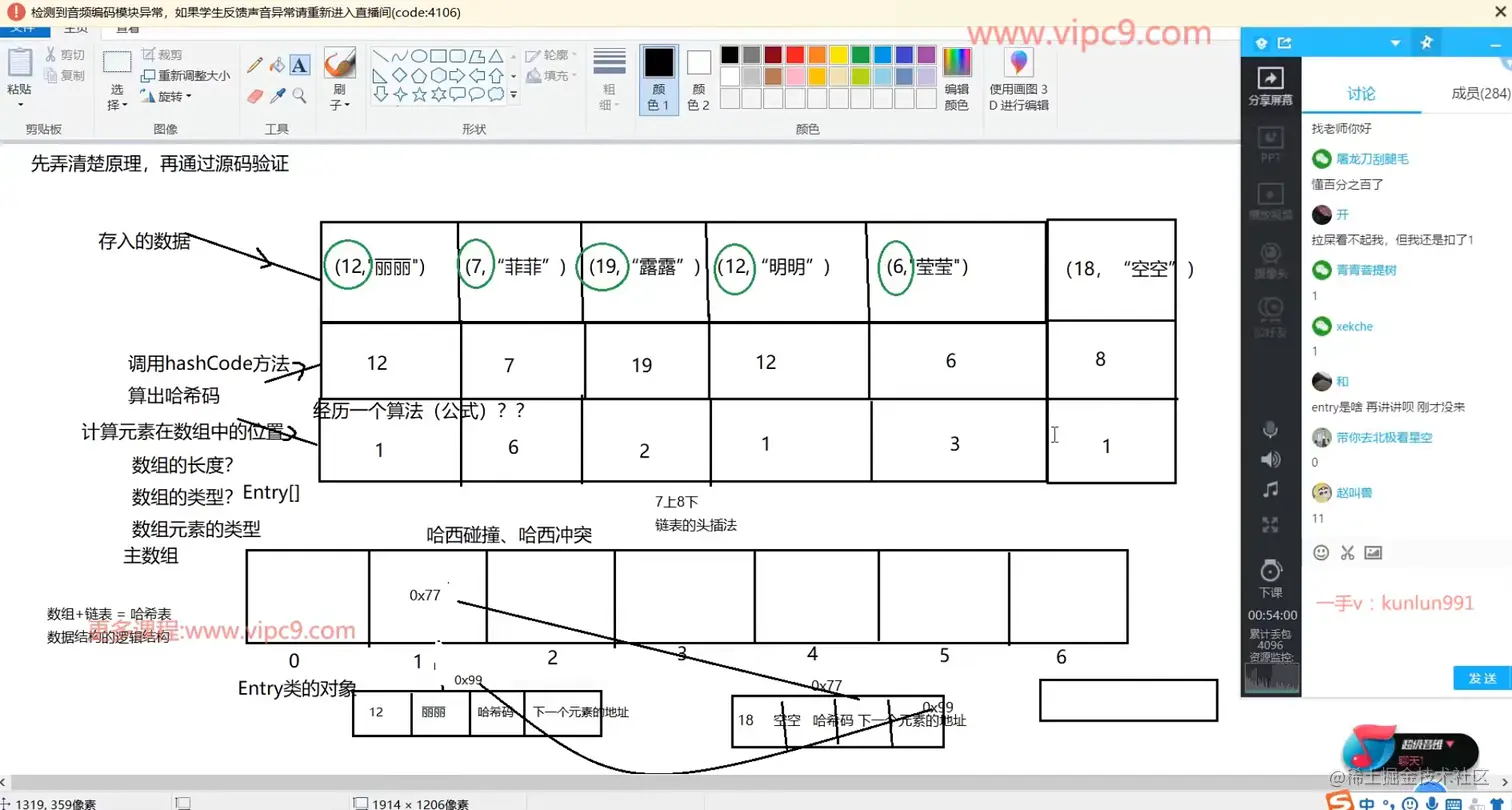
Task: Select the Eraser tool in Paint
Action: (253, 95)
